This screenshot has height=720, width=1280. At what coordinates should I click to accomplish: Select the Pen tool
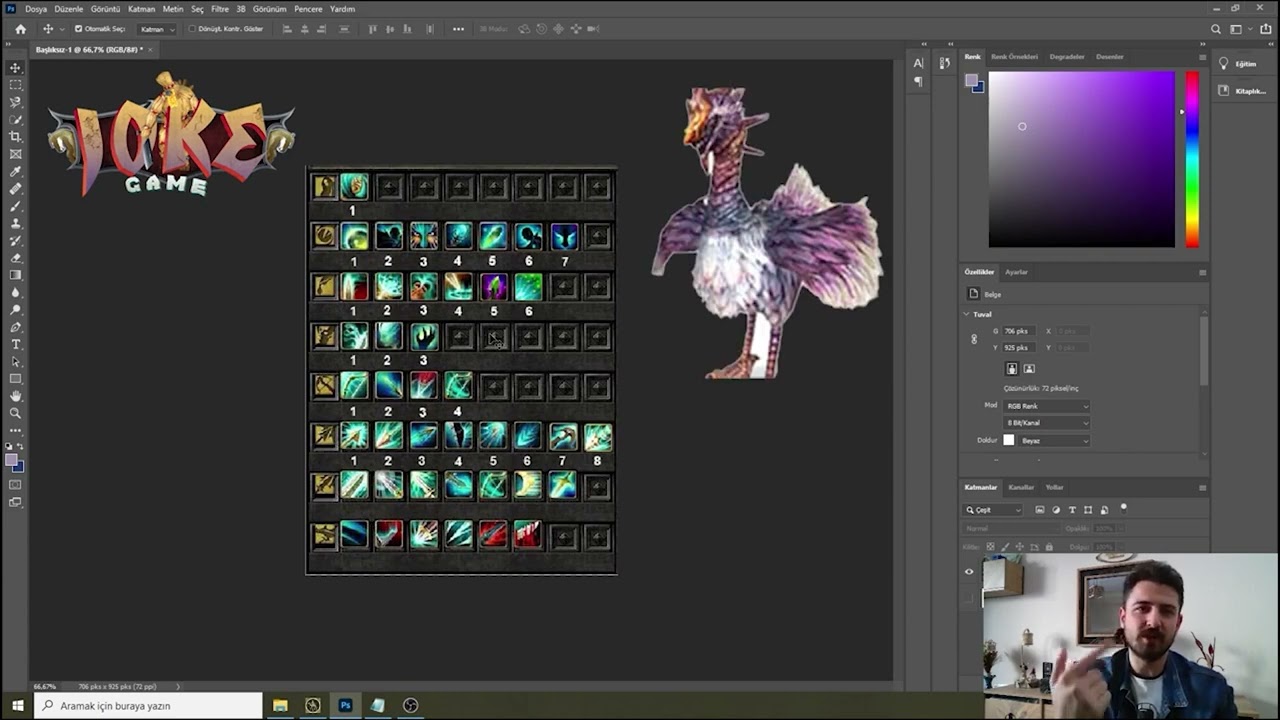(15, 327)
